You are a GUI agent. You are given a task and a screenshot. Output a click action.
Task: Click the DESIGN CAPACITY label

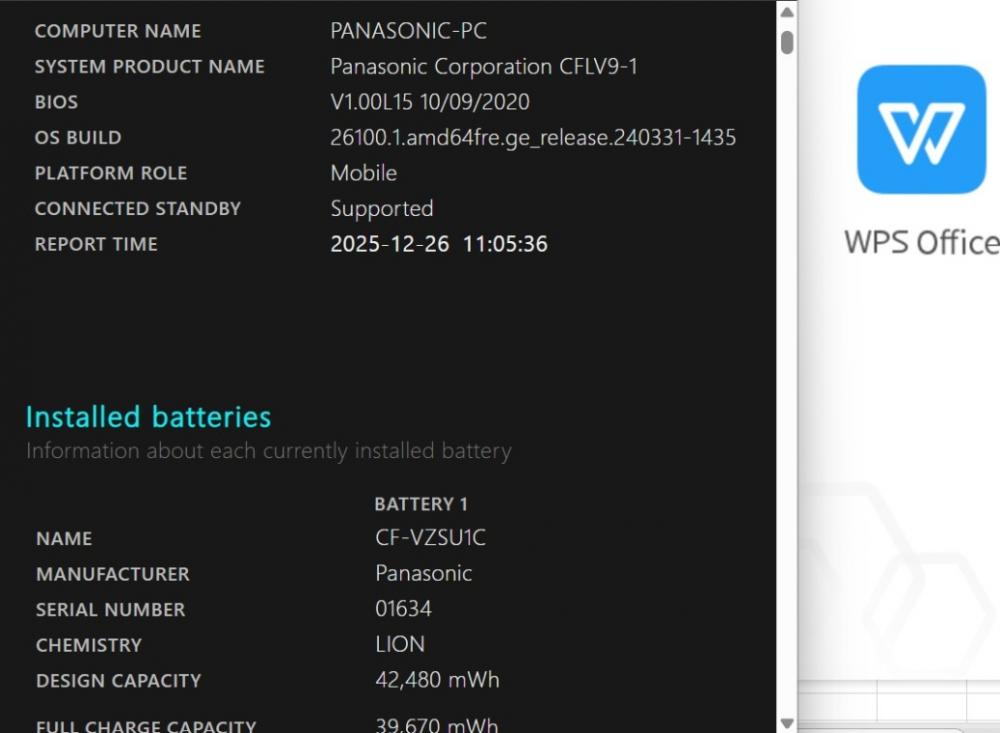(119, 681)
